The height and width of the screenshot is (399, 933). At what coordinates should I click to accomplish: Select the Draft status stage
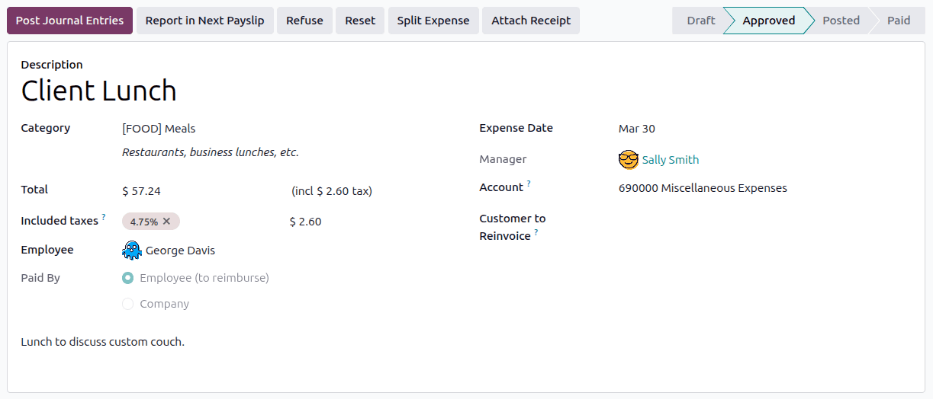[x=701, y=20]
